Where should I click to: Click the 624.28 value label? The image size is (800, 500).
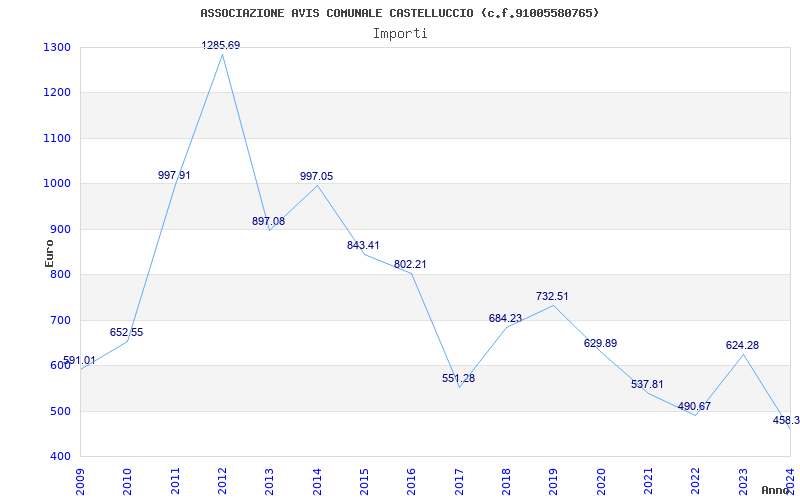coord(742,345)
